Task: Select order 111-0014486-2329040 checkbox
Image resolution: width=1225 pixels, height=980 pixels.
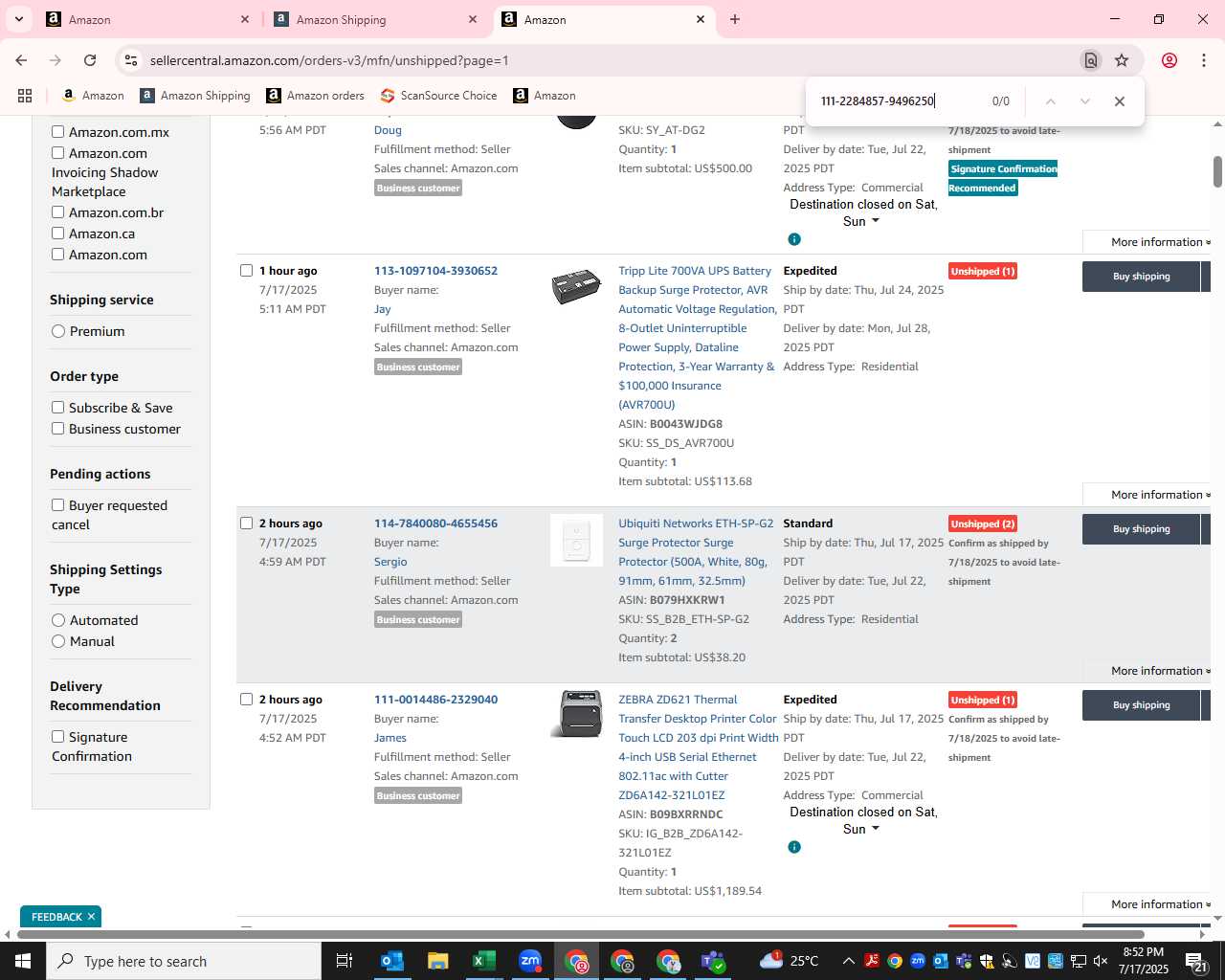Action: 246,700
